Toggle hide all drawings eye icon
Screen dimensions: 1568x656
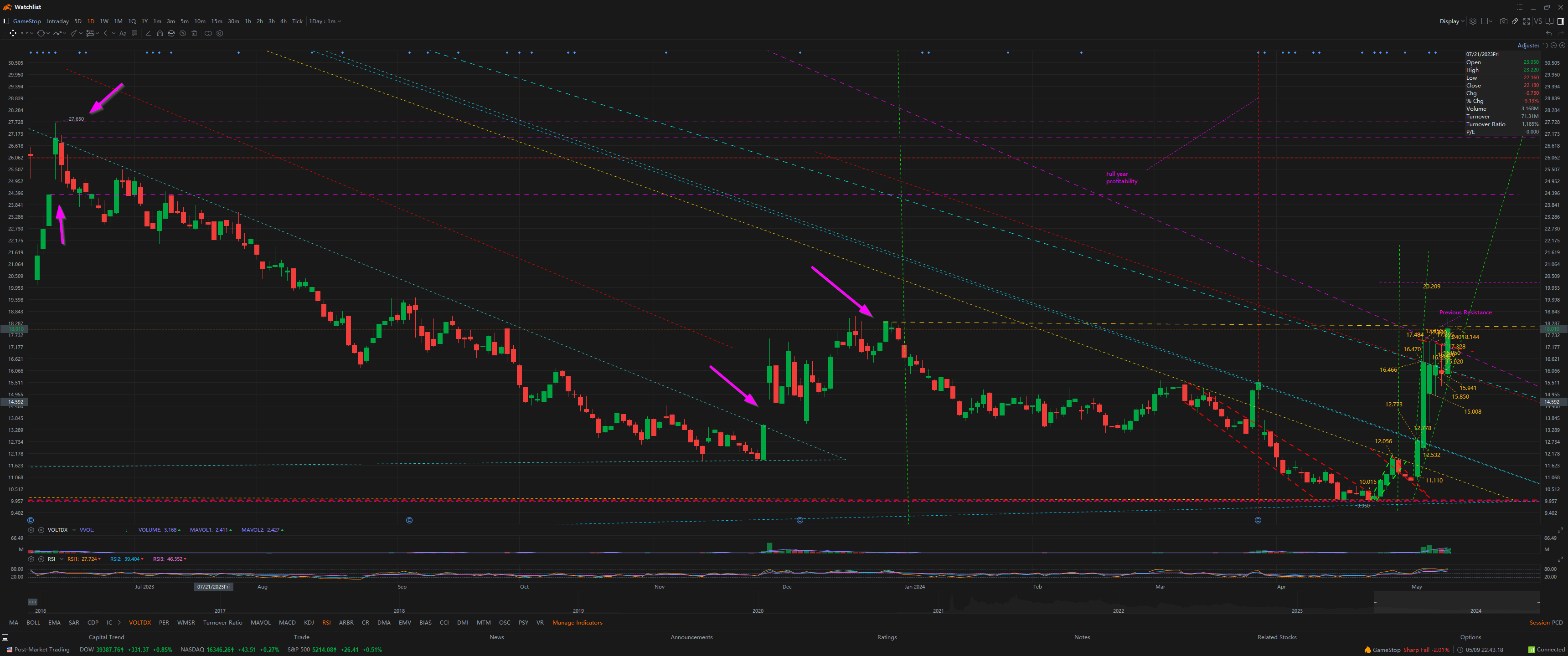[183, 33]
